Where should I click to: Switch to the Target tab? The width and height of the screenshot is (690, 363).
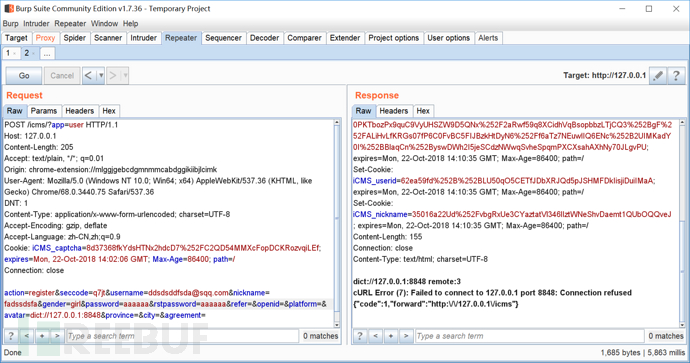coord(16,38)
